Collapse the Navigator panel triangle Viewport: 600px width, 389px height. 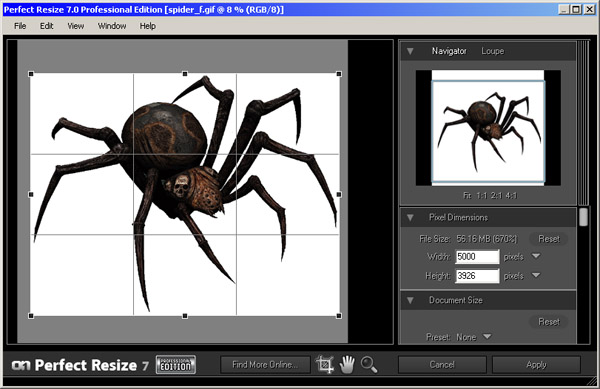click(x=410, y=51)
